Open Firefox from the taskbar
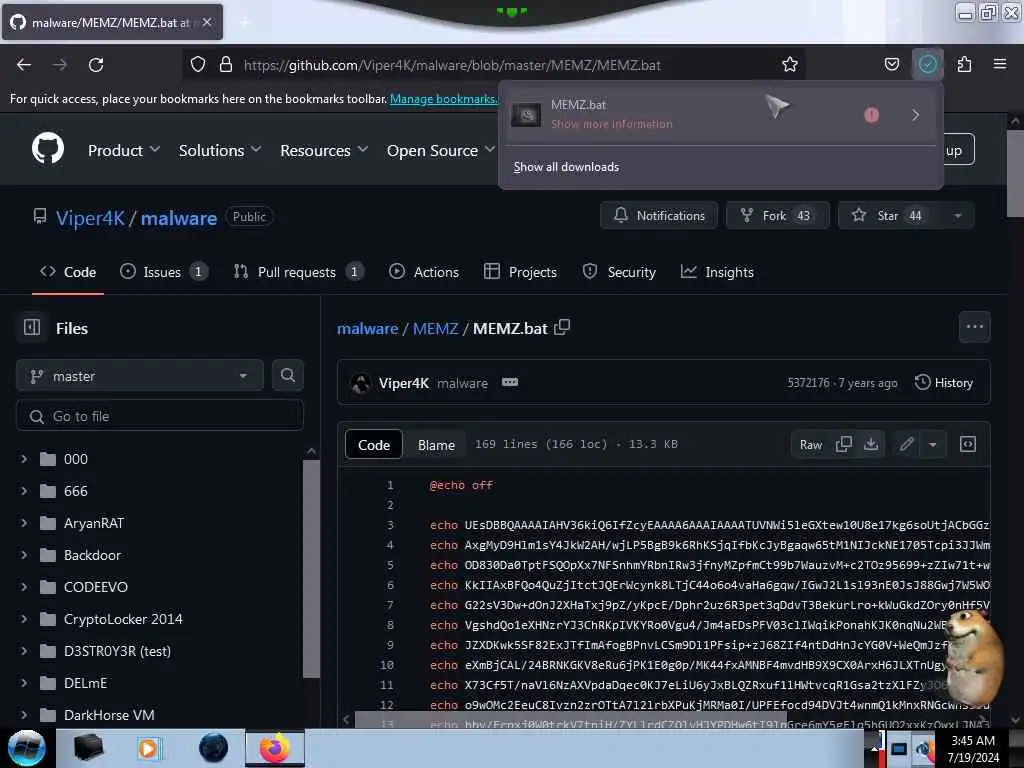The height and width of the screenshot is (768, 1024). tap(275, 748)
